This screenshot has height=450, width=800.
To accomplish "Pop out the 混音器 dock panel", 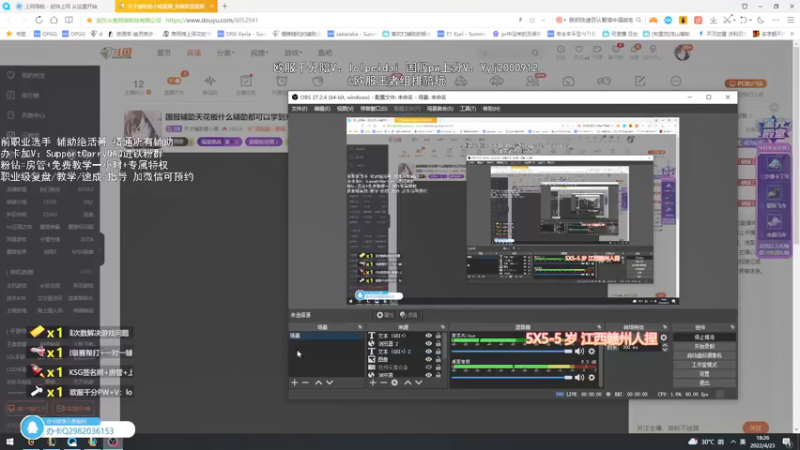I will (599, 327).
